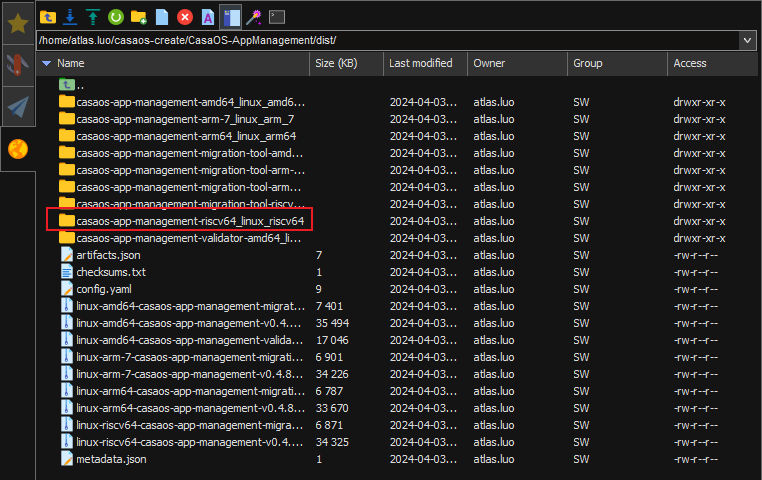
Task: Select linux-amd64-casaos-app-management-valida... file
Action: pyautogui.click(x=190, y=341)
